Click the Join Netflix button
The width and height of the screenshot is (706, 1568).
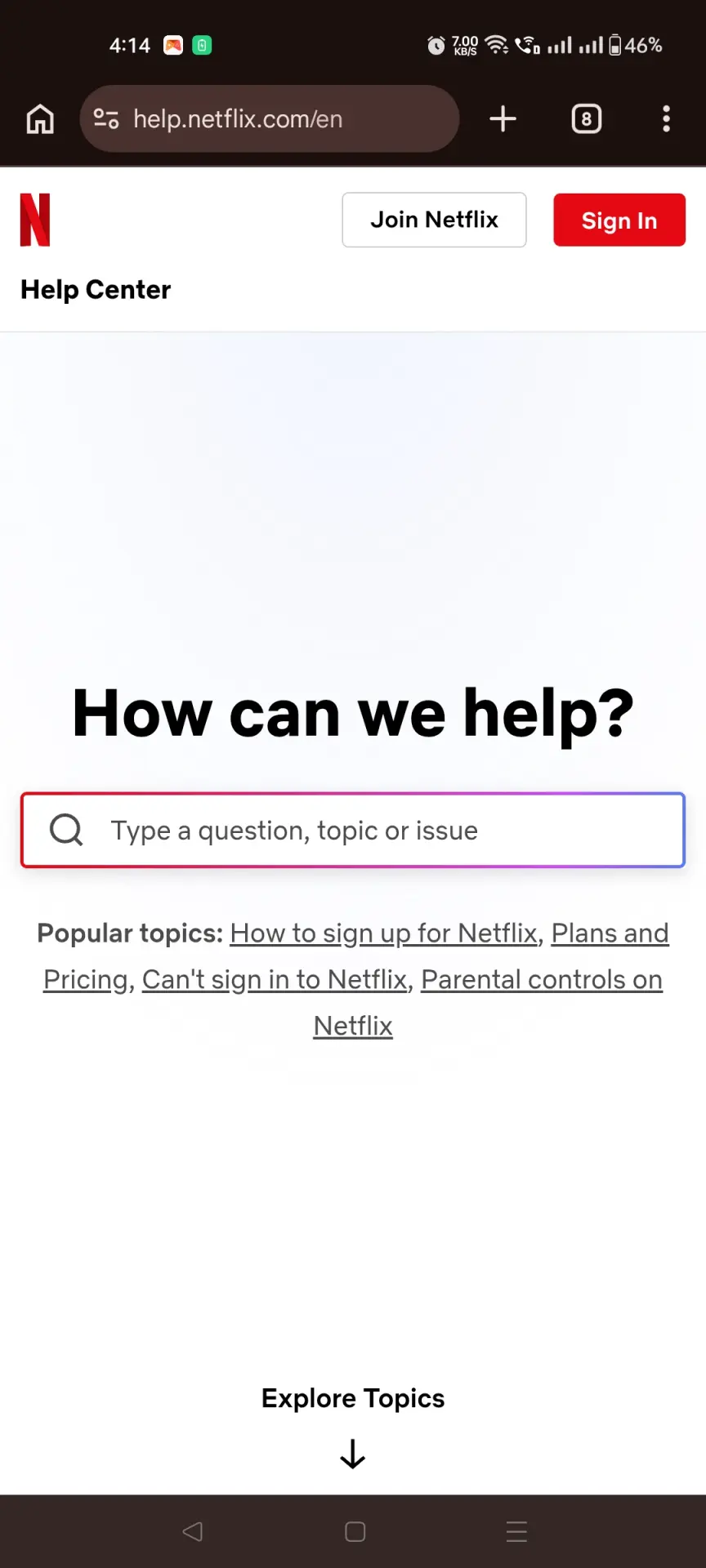(x=434, y=220)
